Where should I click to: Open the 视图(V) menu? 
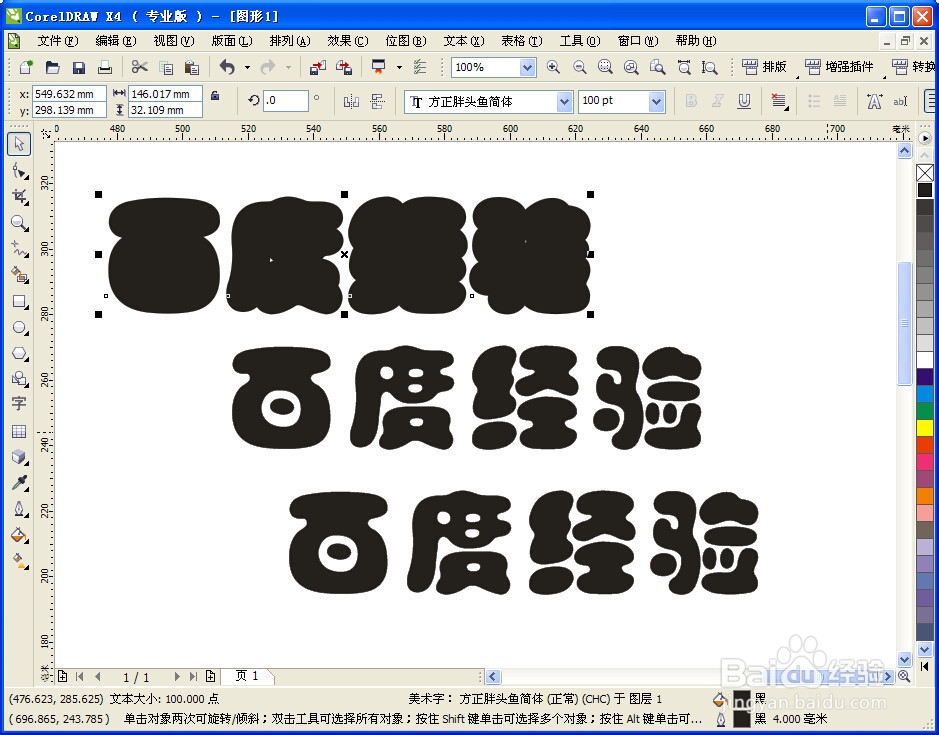click(174, 41)
